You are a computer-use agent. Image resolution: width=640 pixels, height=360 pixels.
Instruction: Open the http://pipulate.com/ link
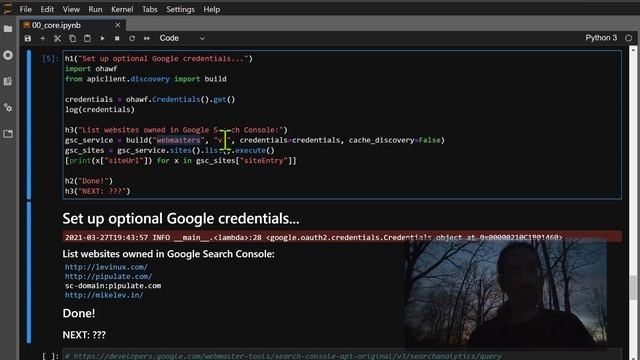[x=108, y=276]
